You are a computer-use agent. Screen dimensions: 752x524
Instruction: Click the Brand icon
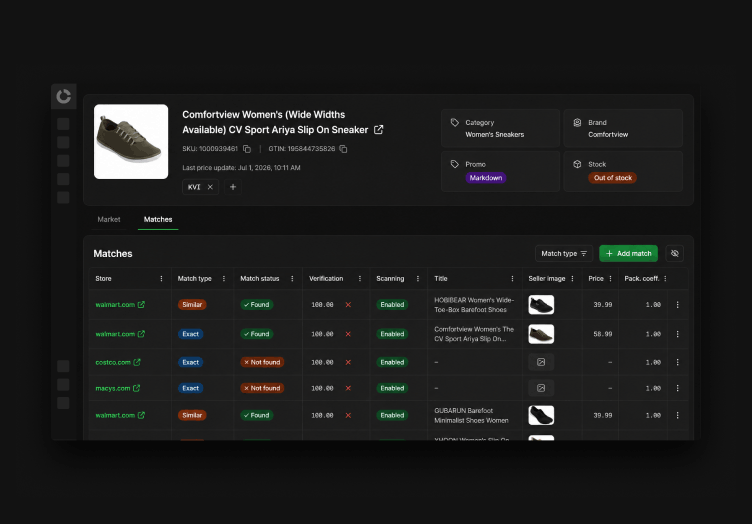pyautogui.click(x=577, y=123)
